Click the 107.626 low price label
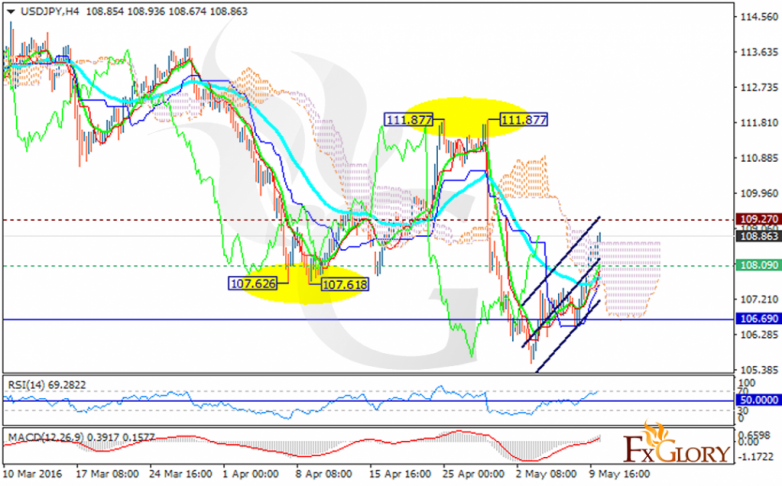Viewport: 782px width, 486px height. click(x=253, y=284)
